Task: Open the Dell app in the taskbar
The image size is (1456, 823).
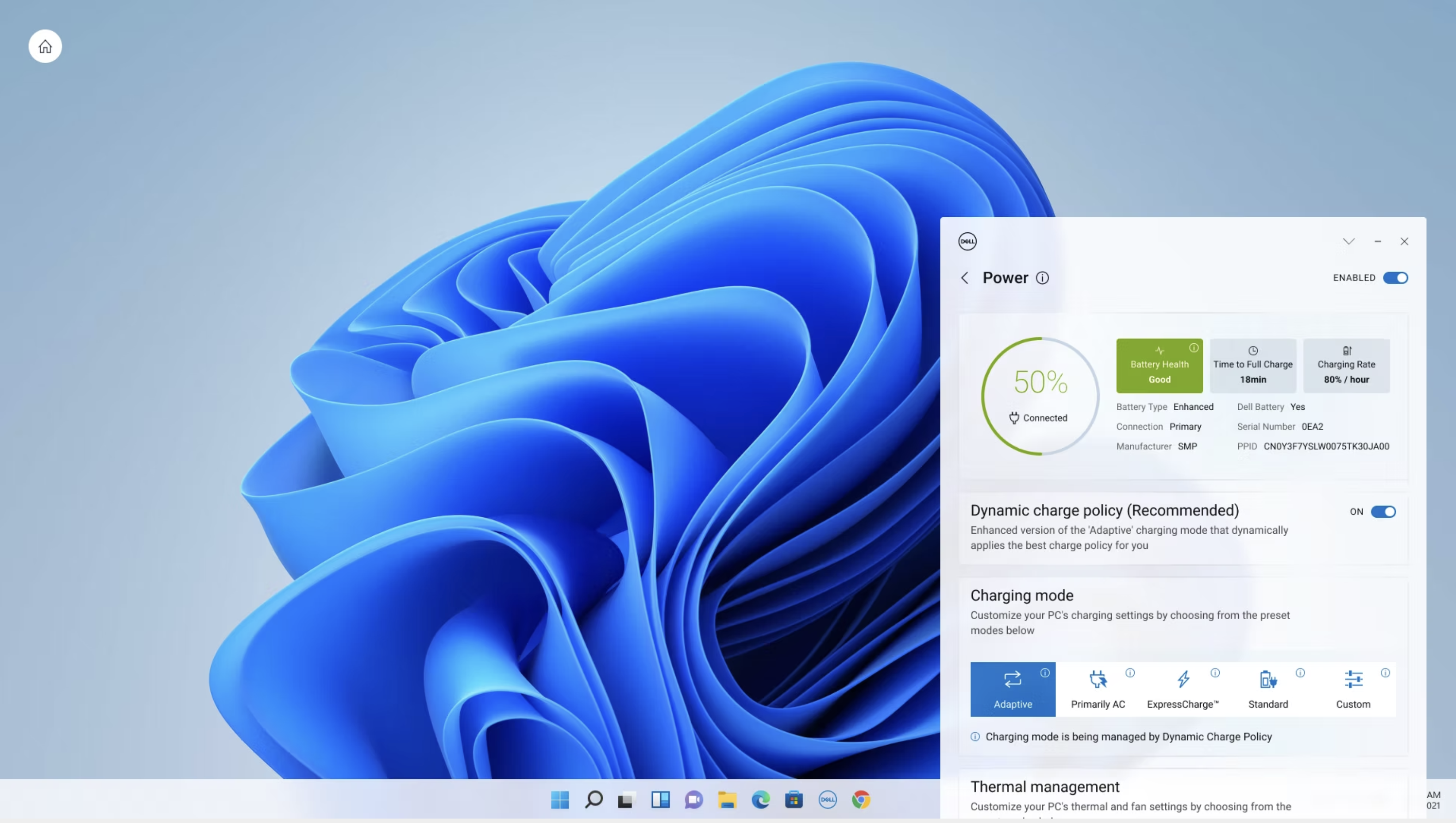Action: [x=828, y=799]
